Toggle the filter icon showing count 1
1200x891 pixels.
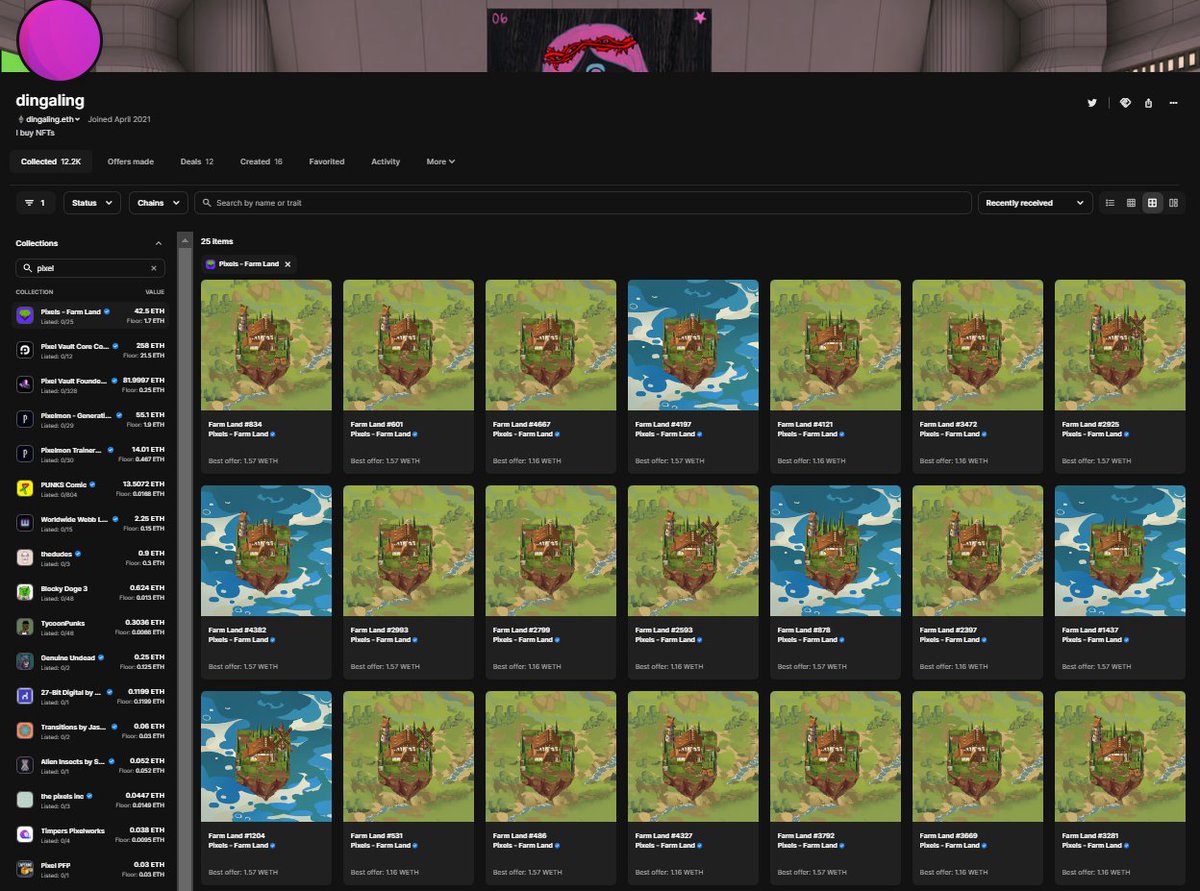[x=35, y=203]
